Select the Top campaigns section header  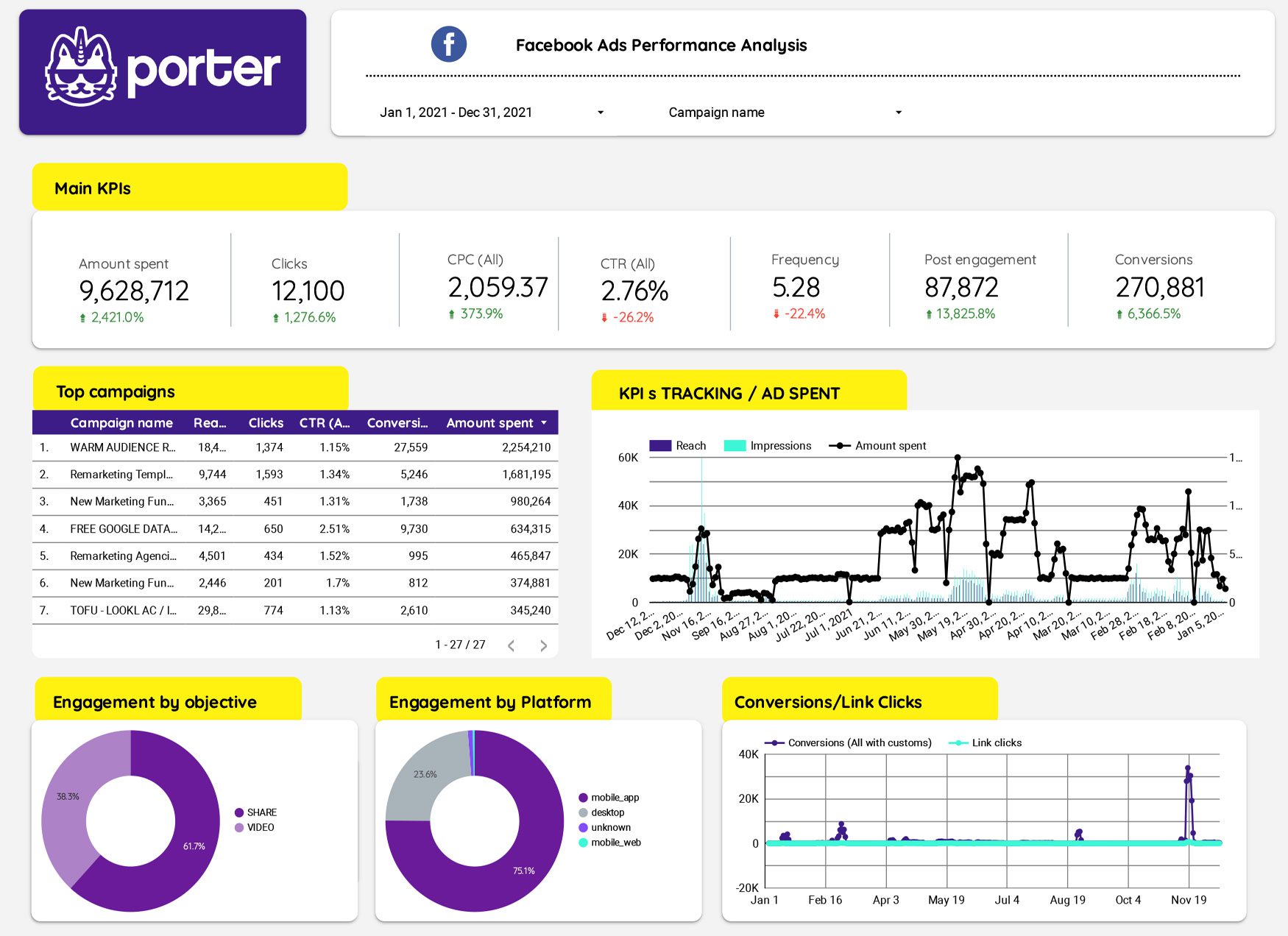115,391
